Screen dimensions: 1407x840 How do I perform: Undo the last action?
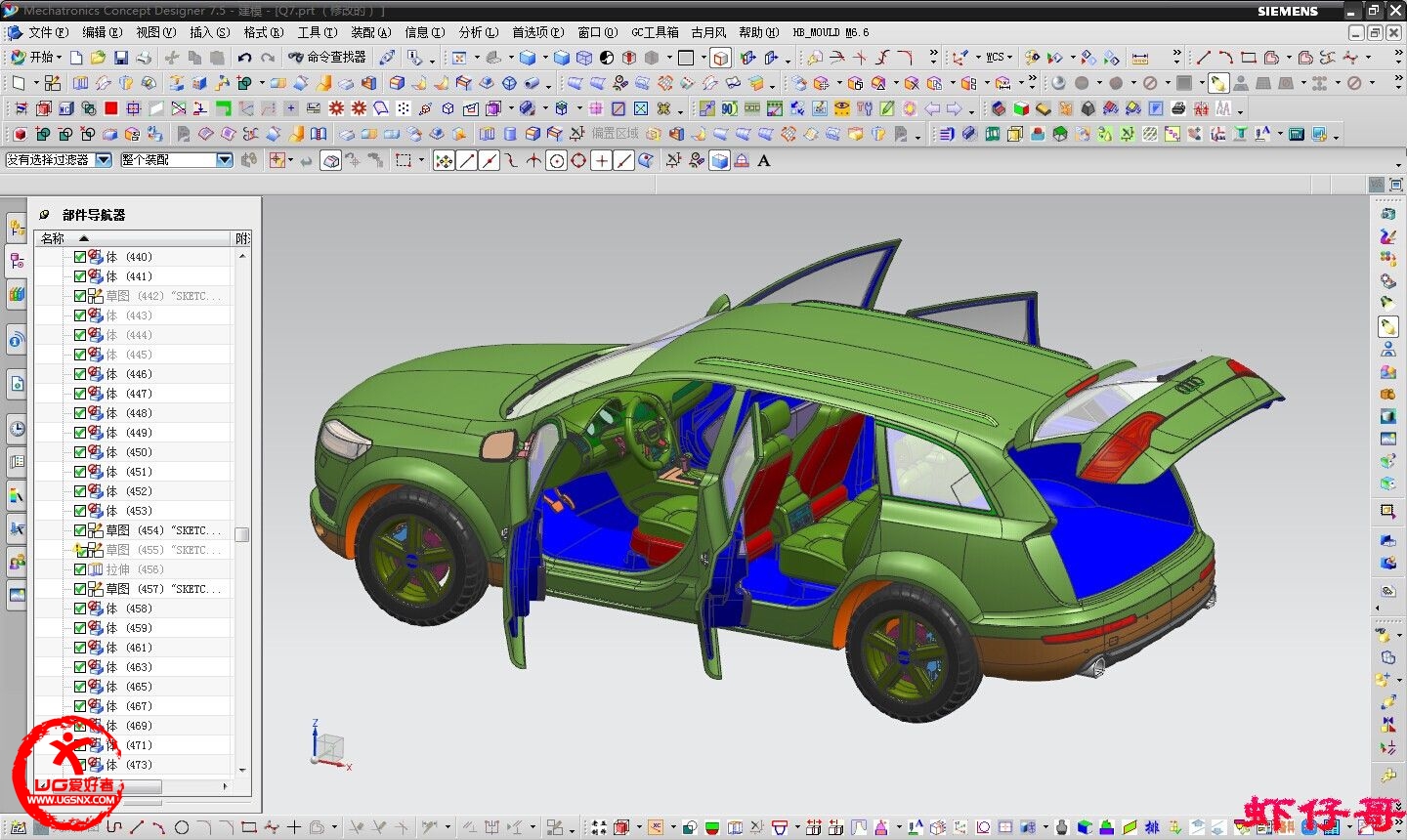coord(245,58)
